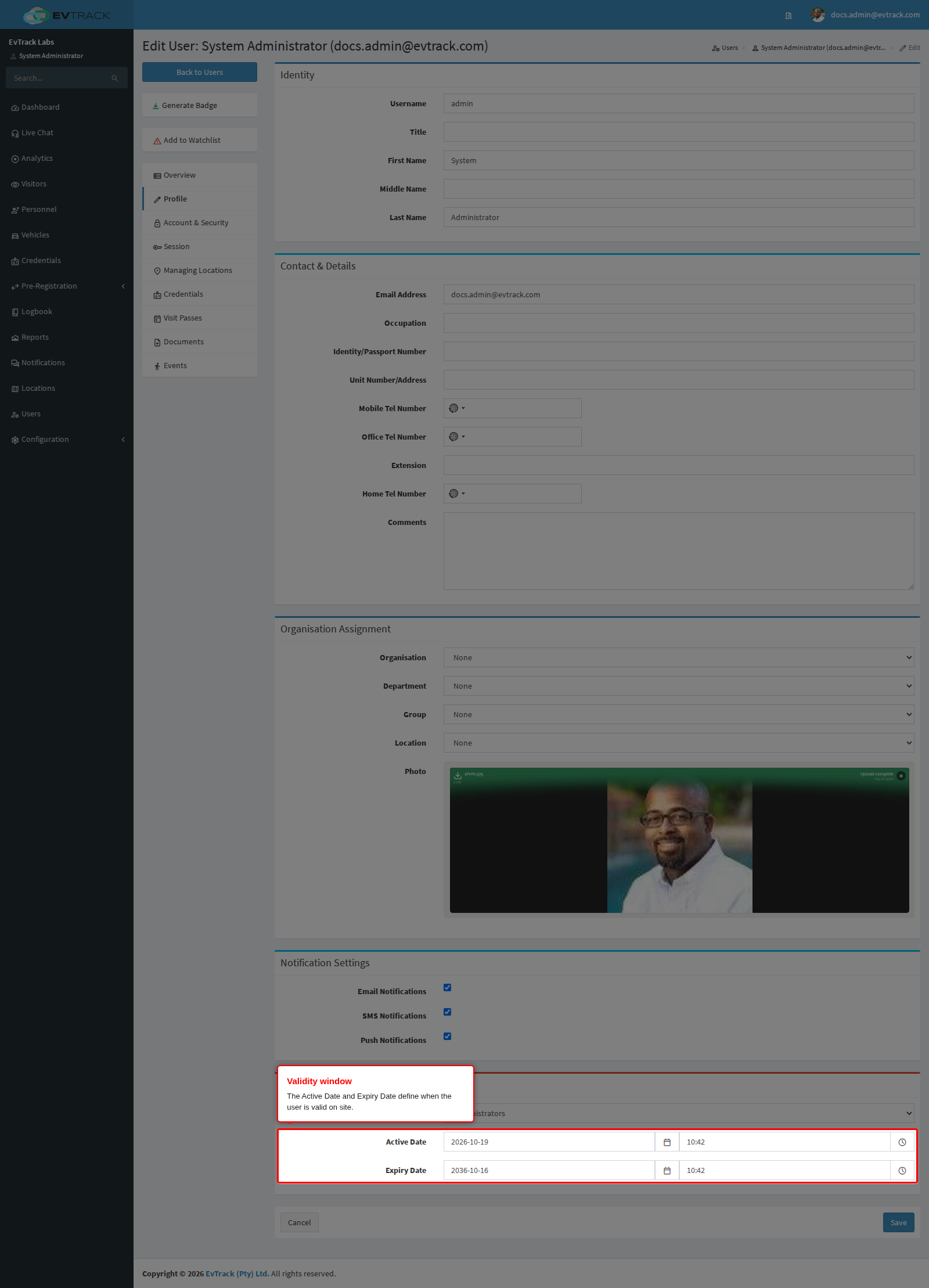Open the Organisation dropdown
The height and width of the screenshot is (1288, 929).
point(679,657)
